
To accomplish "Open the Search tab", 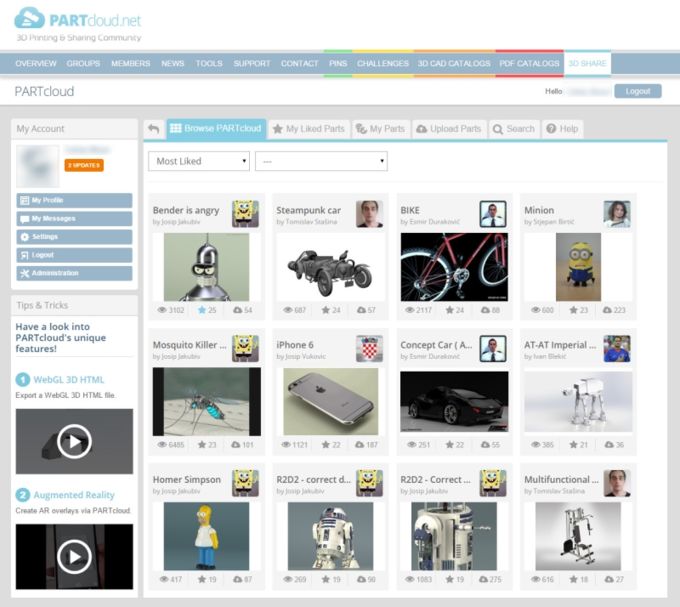I will [x=514, y=129].
